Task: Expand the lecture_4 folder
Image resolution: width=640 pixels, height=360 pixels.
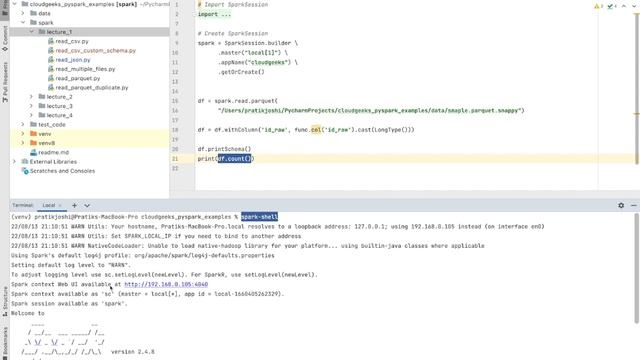Action: pos(31,116)
